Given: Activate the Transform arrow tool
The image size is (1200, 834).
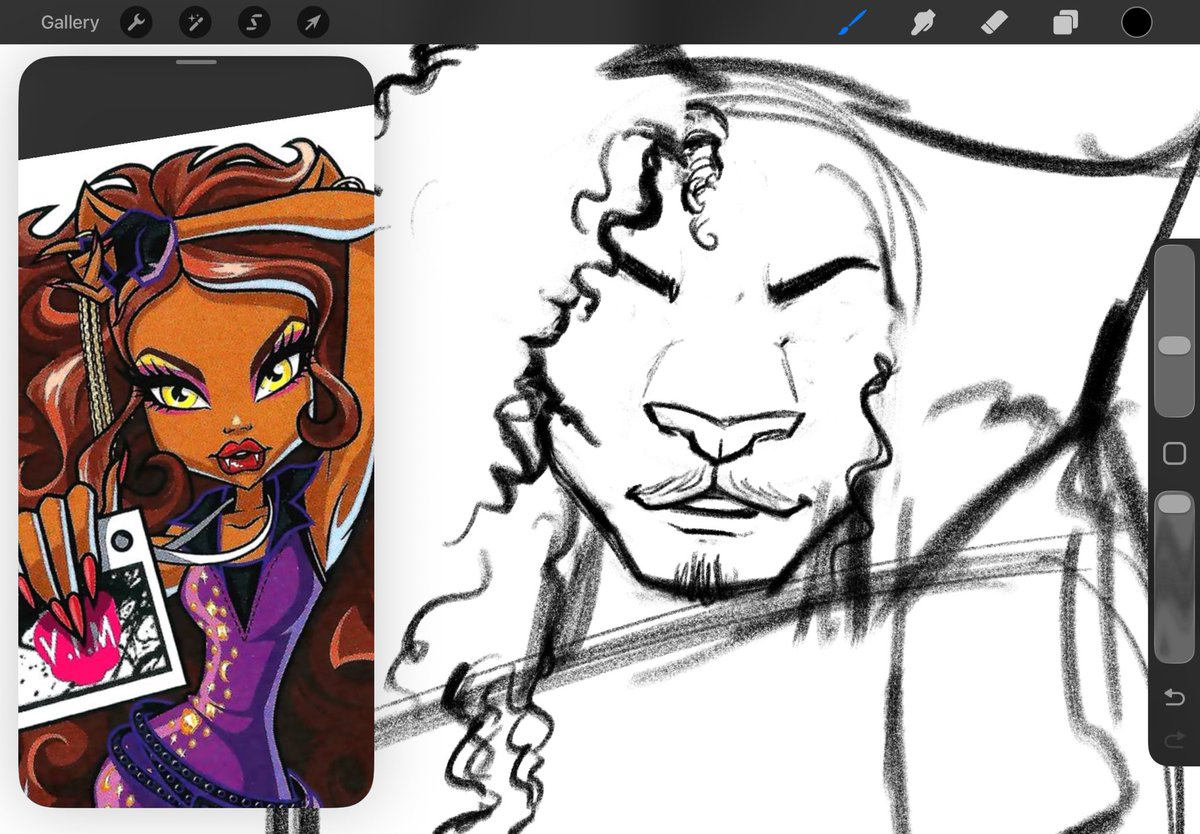Looking at the screenshot, I should click(313, 22).
